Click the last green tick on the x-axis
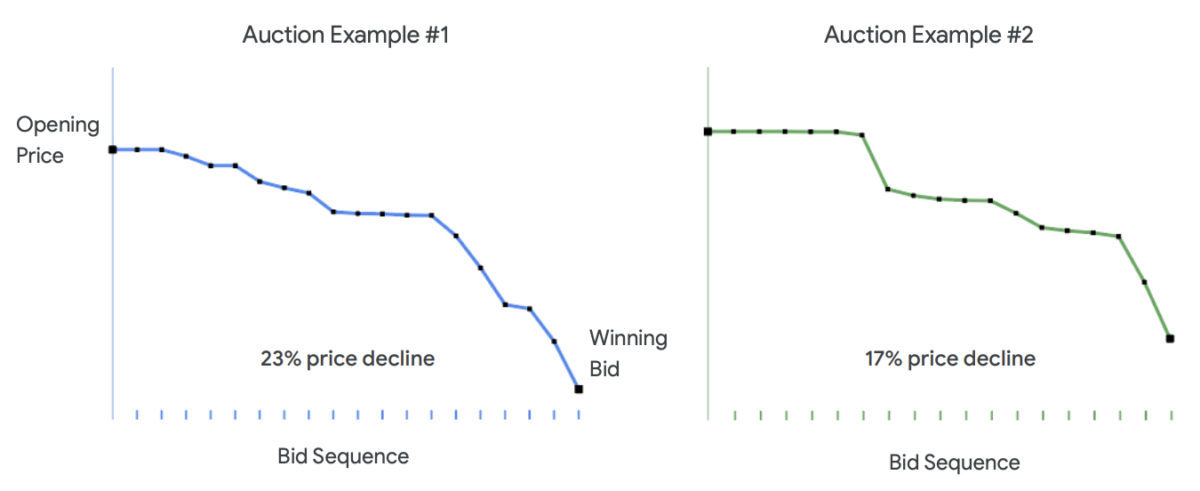The height and width of the screenshot is (491, 1200). [1171, 413]
